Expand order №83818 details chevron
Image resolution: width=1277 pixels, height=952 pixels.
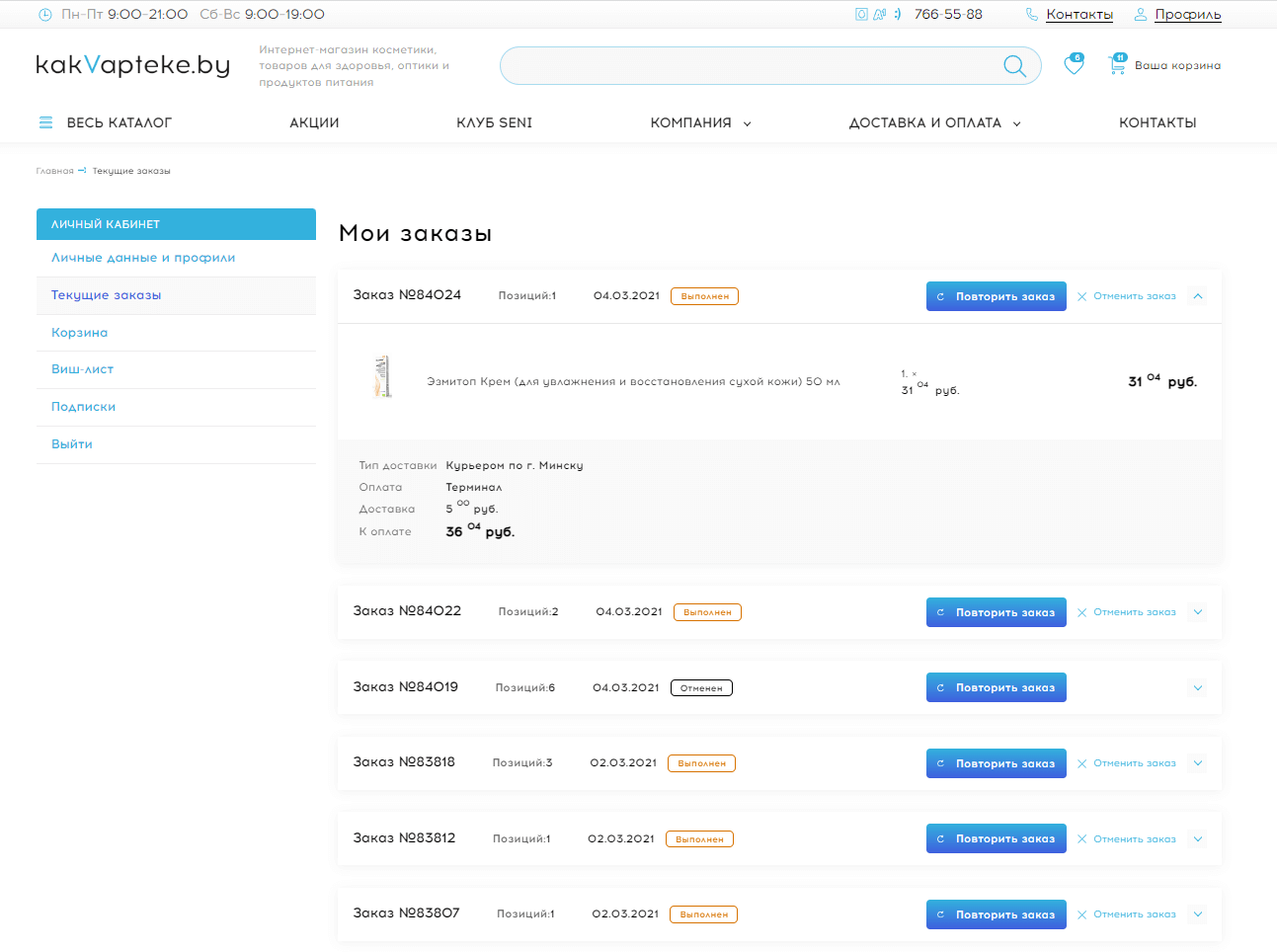coord(1198,763)
